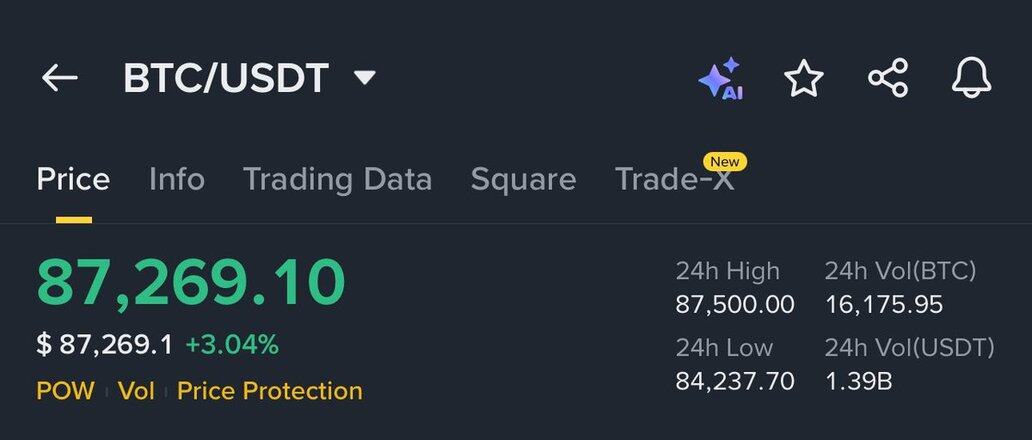Tap the back arrow icon
Viewport: 1032px width, 440px height.
click(x=59, y=78)
